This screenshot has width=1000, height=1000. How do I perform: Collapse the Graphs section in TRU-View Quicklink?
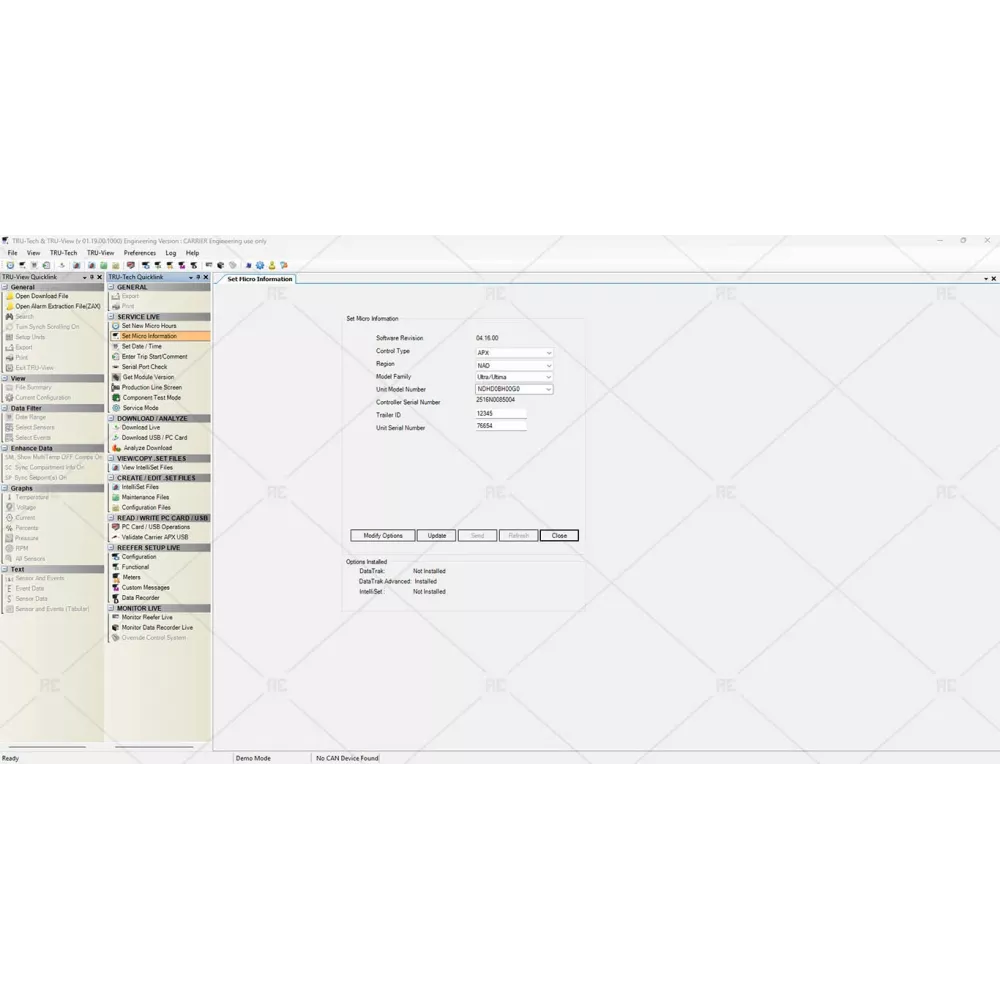click(5, 488)
